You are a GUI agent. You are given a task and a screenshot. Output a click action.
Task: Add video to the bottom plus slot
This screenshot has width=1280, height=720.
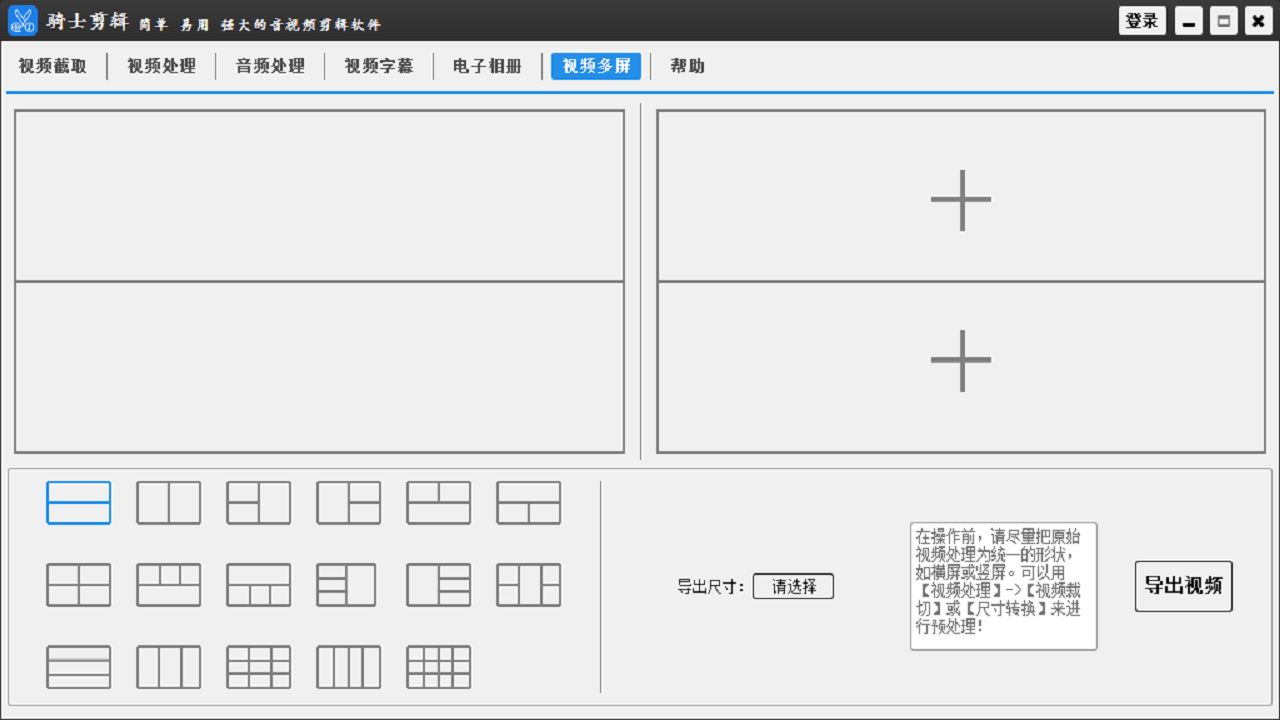click(x=961, y=360)
